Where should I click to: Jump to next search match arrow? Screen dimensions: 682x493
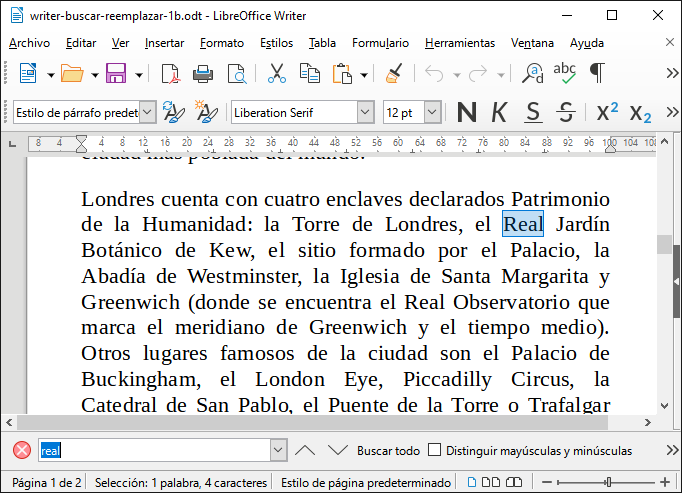pyautogui.click(x=339, y=450)
